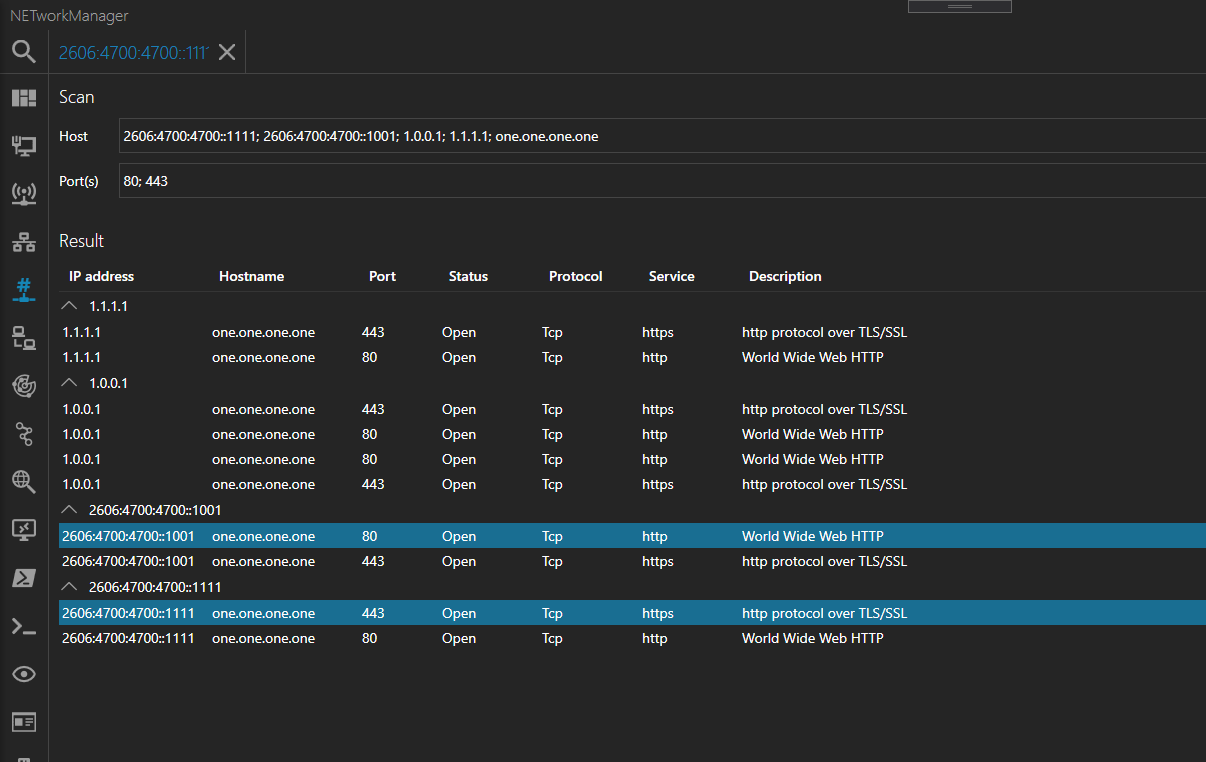The width and height of the screenshot is (1206, 762).
Task: Sort by Status column header
Action: click(x=468, y=276)
